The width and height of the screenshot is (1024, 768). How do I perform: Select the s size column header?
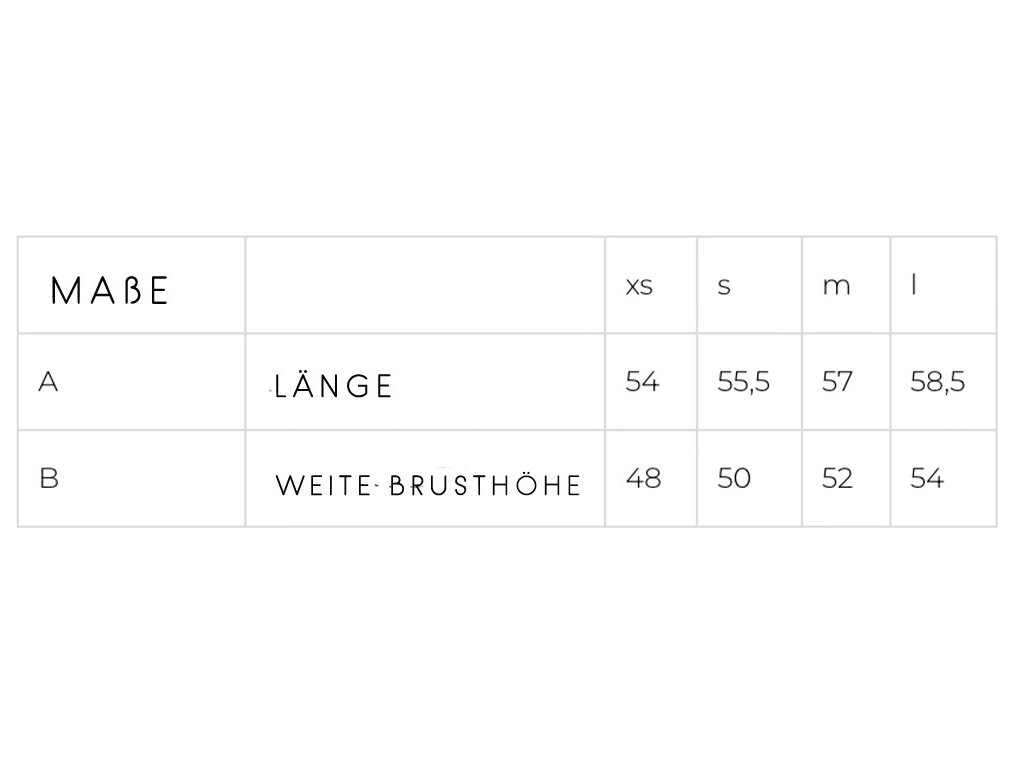[724, 286]
